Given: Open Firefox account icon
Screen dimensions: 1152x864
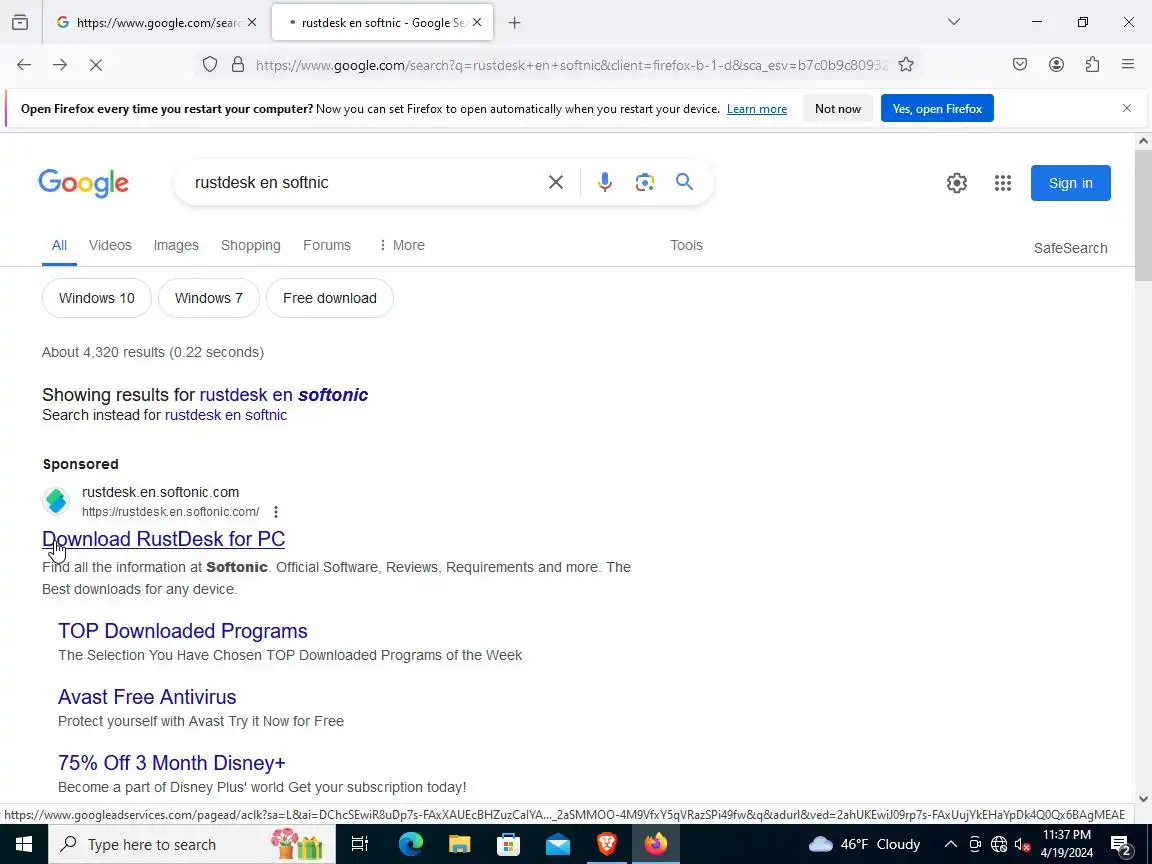Looking at the screenshot, I should [x=1056, y=65].
